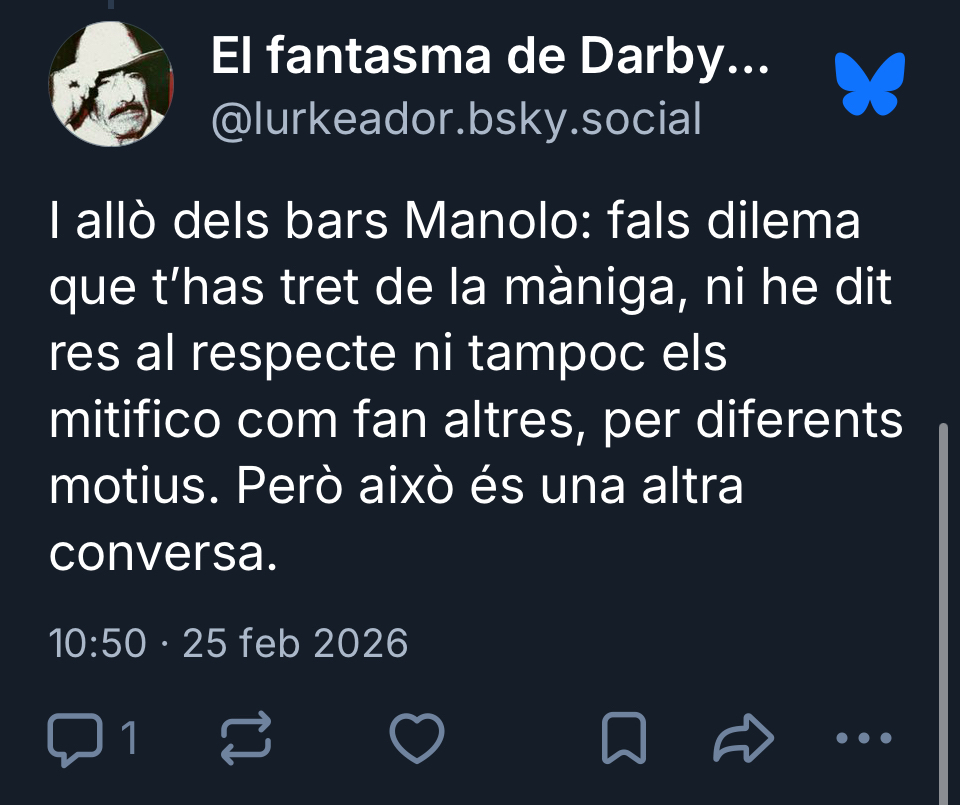Image resolution: width=960 pixels, height=805 pixels.
Task: Open the reply speech-bubble icon
Action: pyautogui.click(x=75, y=738)
